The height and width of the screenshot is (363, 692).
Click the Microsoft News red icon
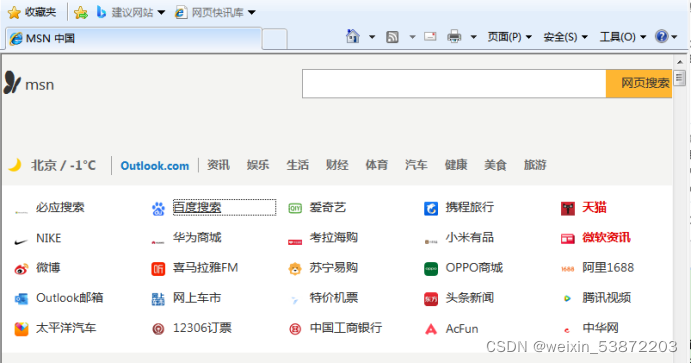point(568,239)
